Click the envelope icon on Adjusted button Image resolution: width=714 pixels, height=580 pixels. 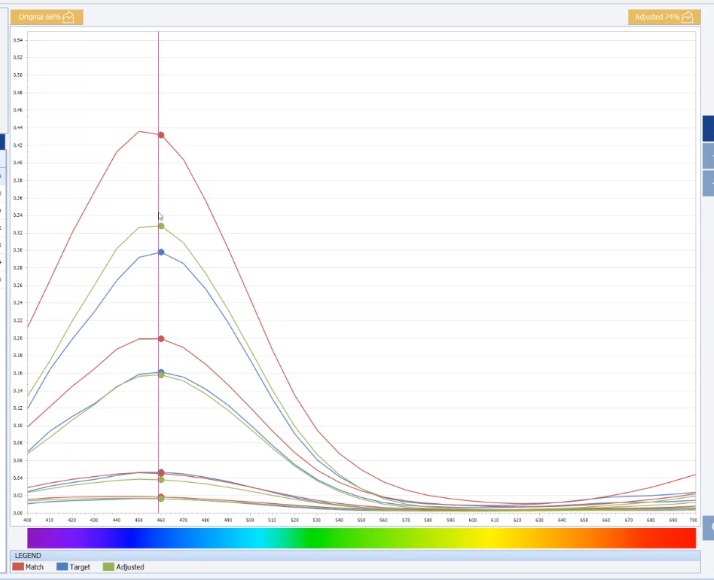pyautogui.click(x=687, y=17)
